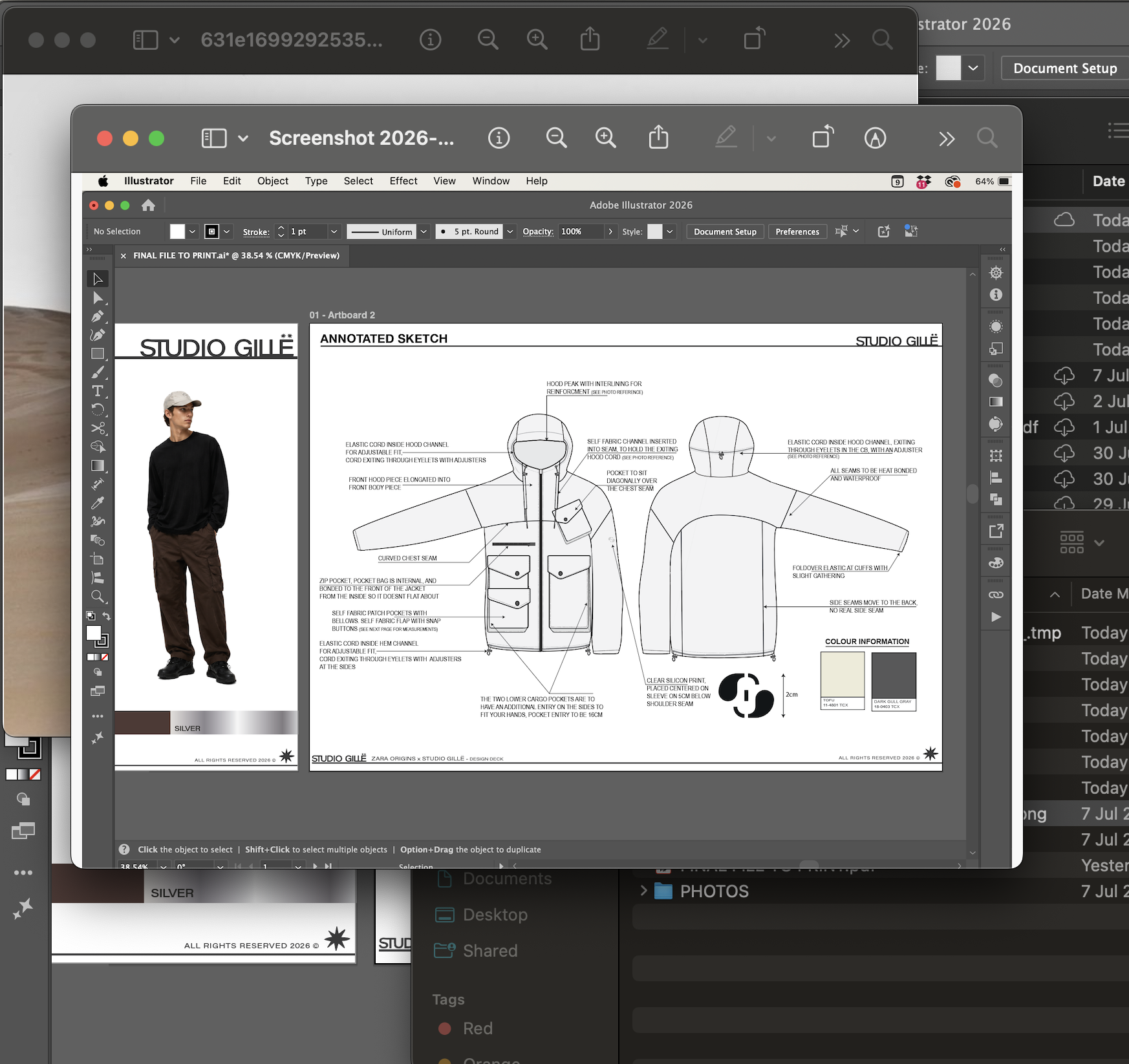Open the 5 pt. Round brush definition dropdown
Viewport: 1129px width, 1064px height.
coord(510,231)
